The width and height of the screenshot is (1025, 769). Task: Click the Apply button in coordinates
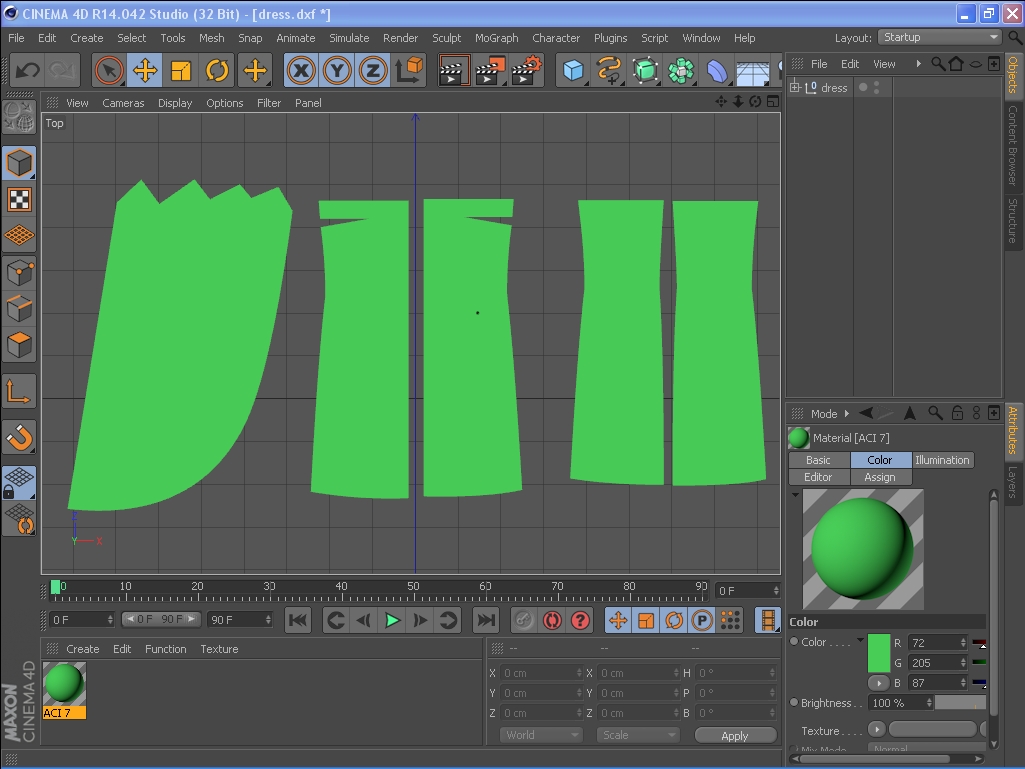tap(734, 735)
